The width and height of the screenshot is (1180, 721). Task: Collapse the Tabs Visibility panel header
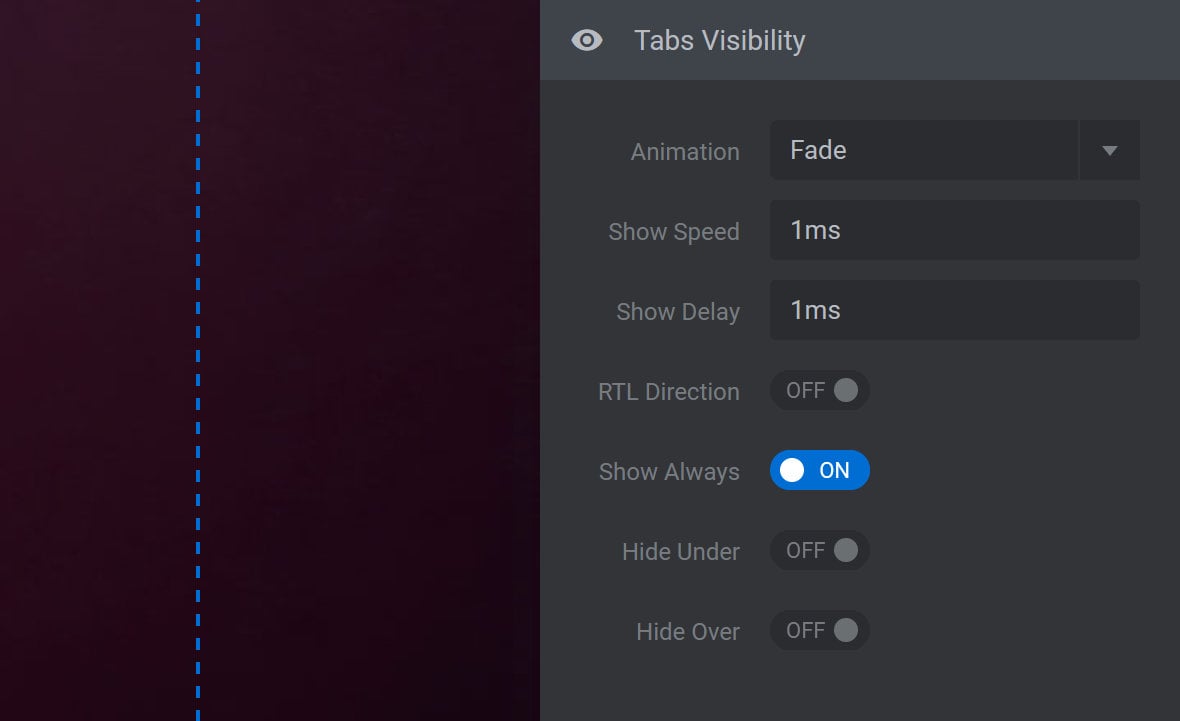tap(859, 40)
